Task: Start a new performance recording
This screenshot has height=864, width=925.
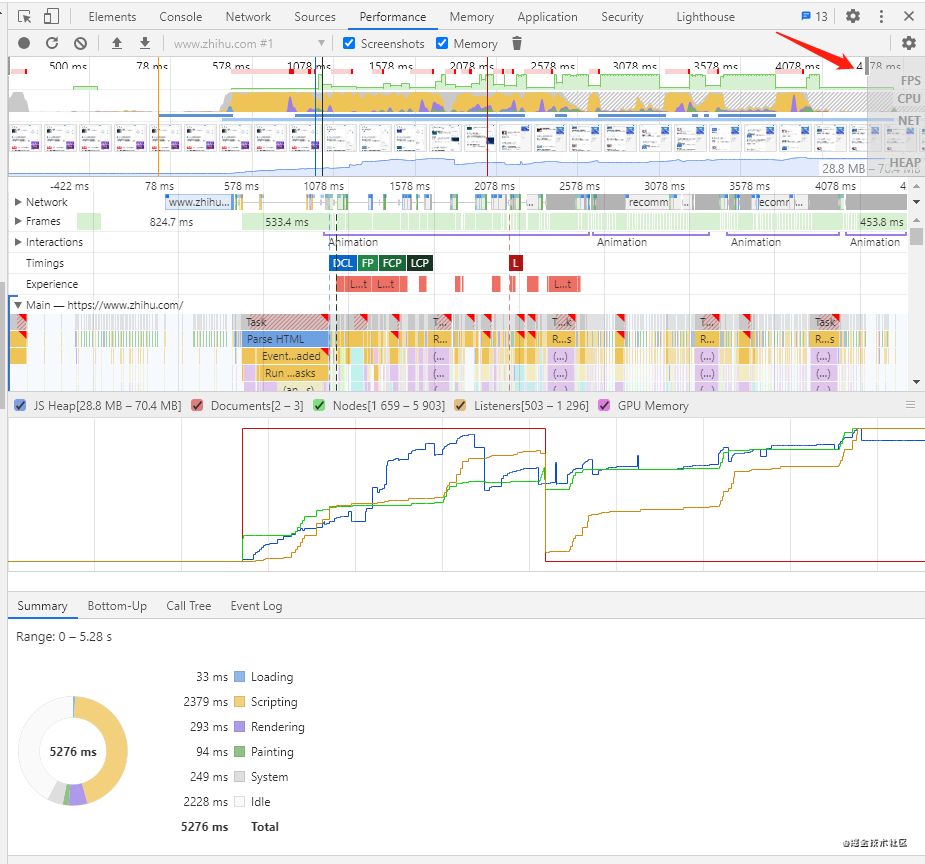Action: coord(22,43)
